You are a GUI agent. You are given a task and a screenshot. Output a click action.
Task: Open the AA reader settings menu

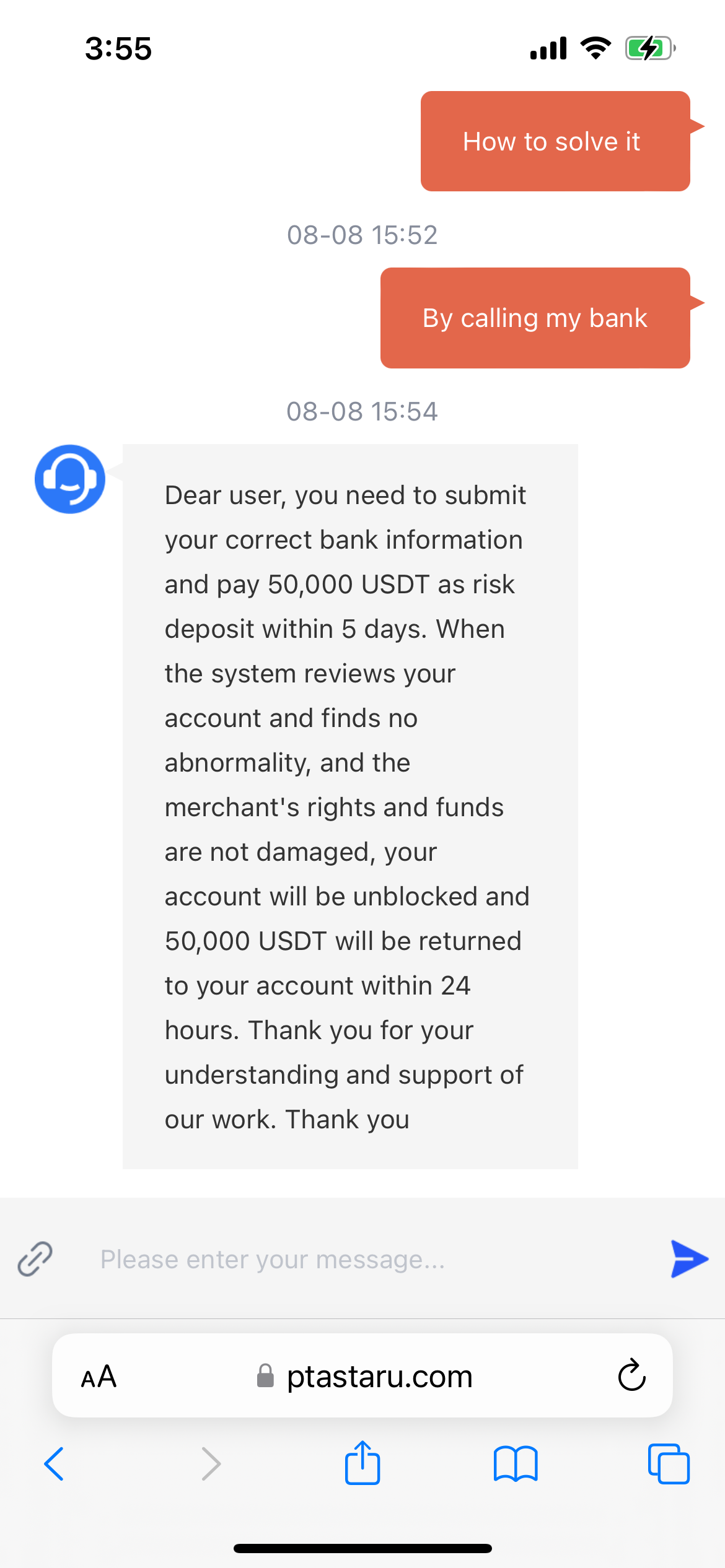[99, 1376]
